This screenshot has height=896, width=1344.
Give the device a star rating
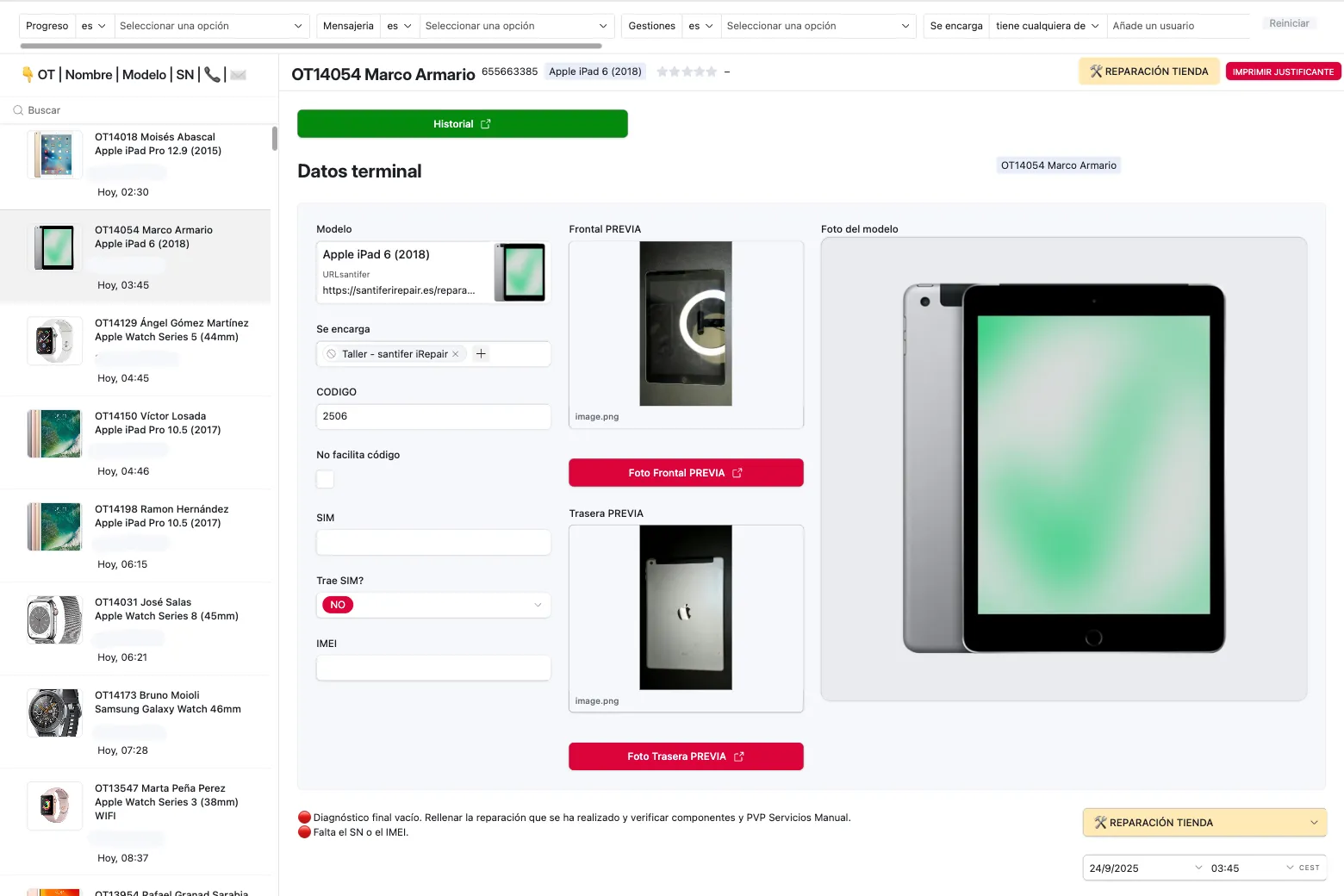pos(687,72)
